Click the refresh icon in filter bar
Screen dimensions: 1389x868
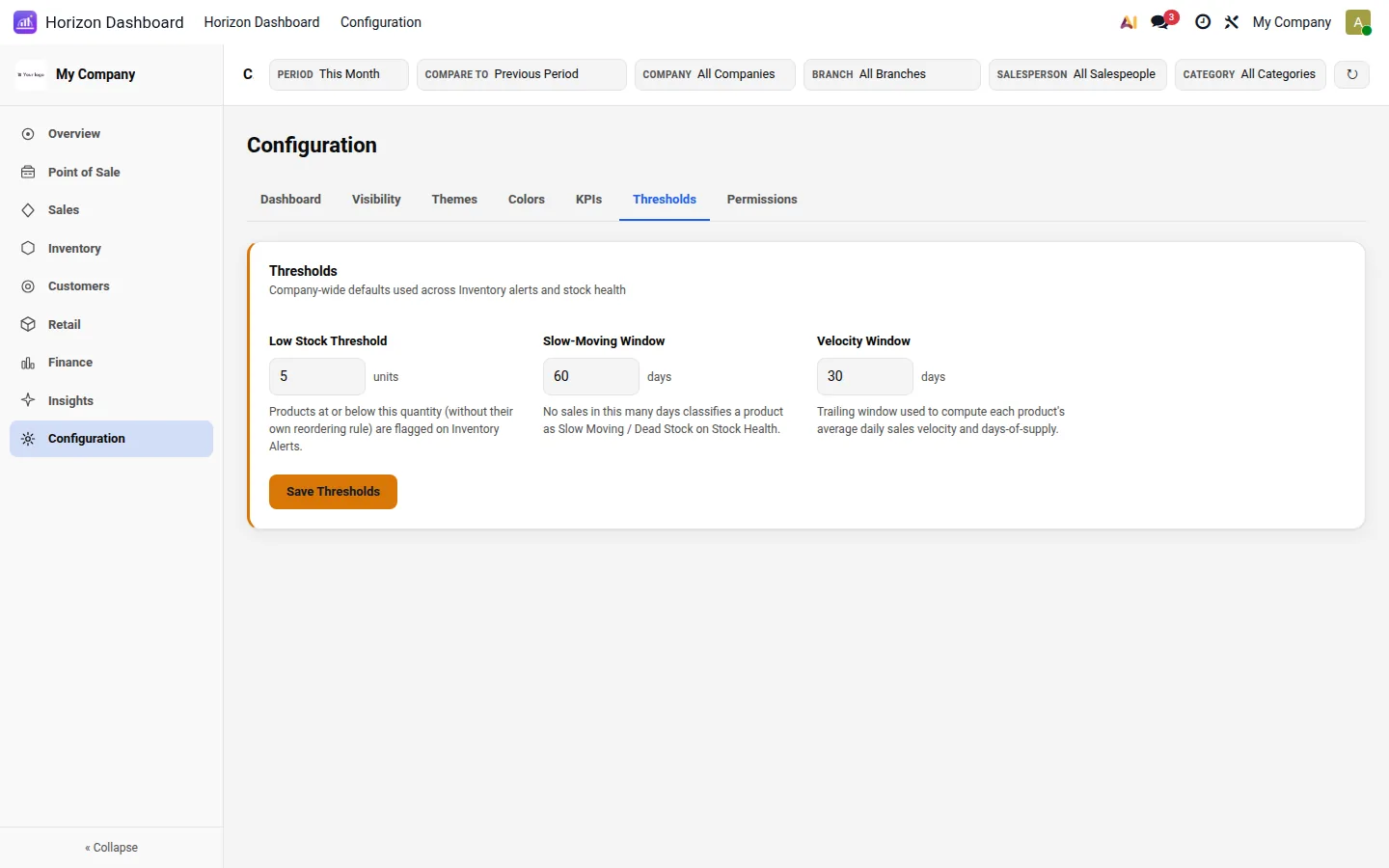[1352, 74]
